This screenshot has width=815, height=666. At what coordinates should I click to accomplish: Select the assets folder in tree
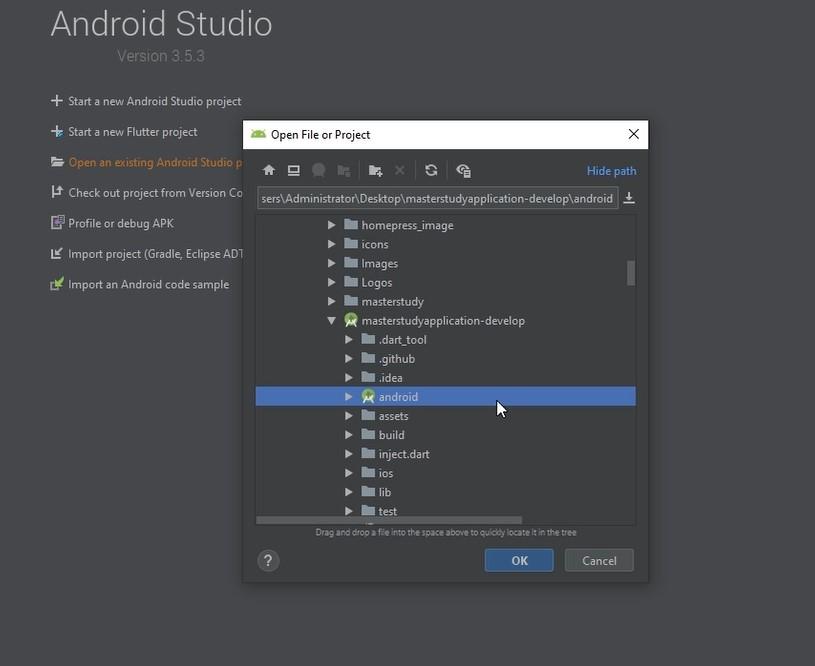click(393, 416)
